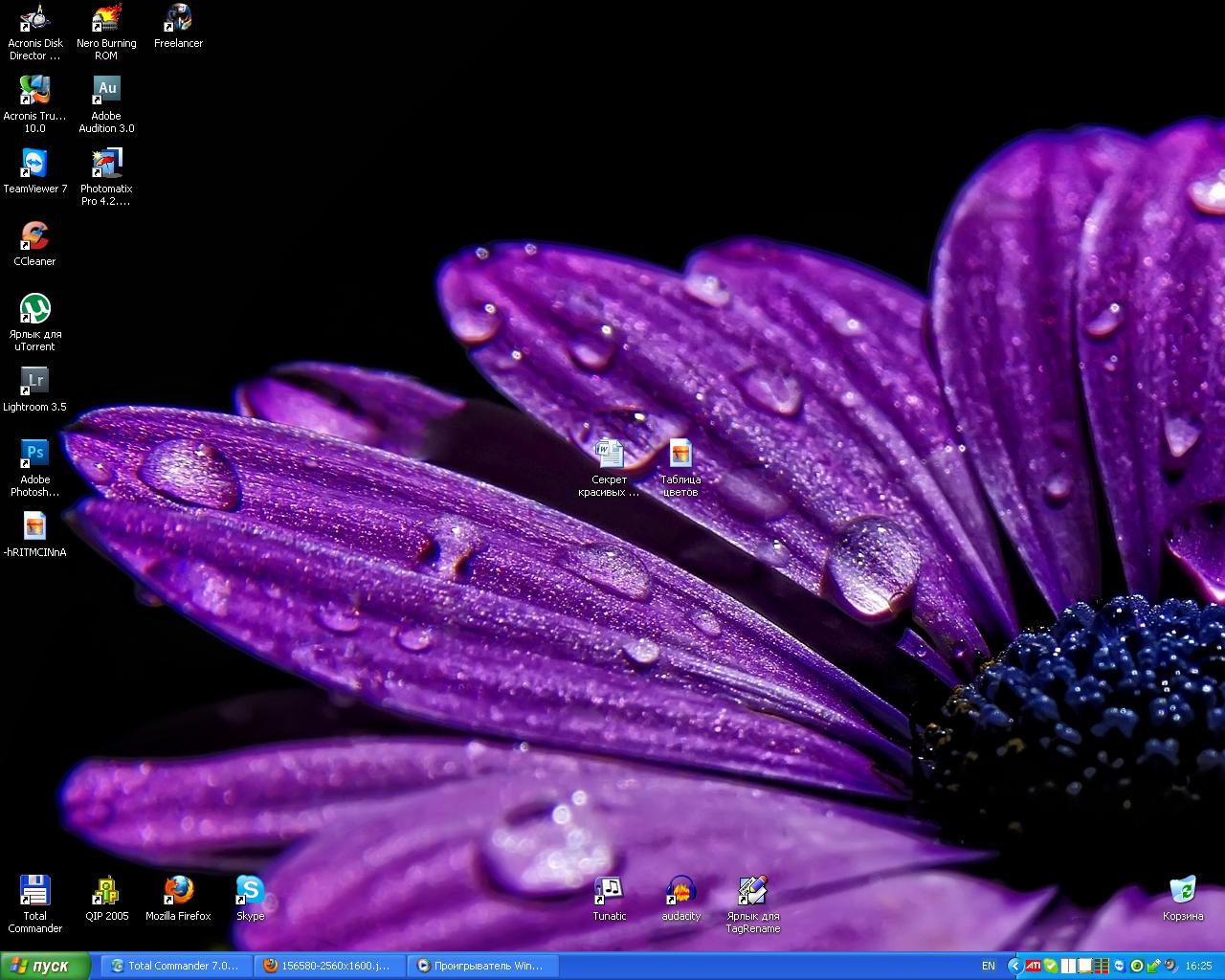Click the 16:25 system clock
Screen dimensions: 1225x980
tap(1198, 966)
